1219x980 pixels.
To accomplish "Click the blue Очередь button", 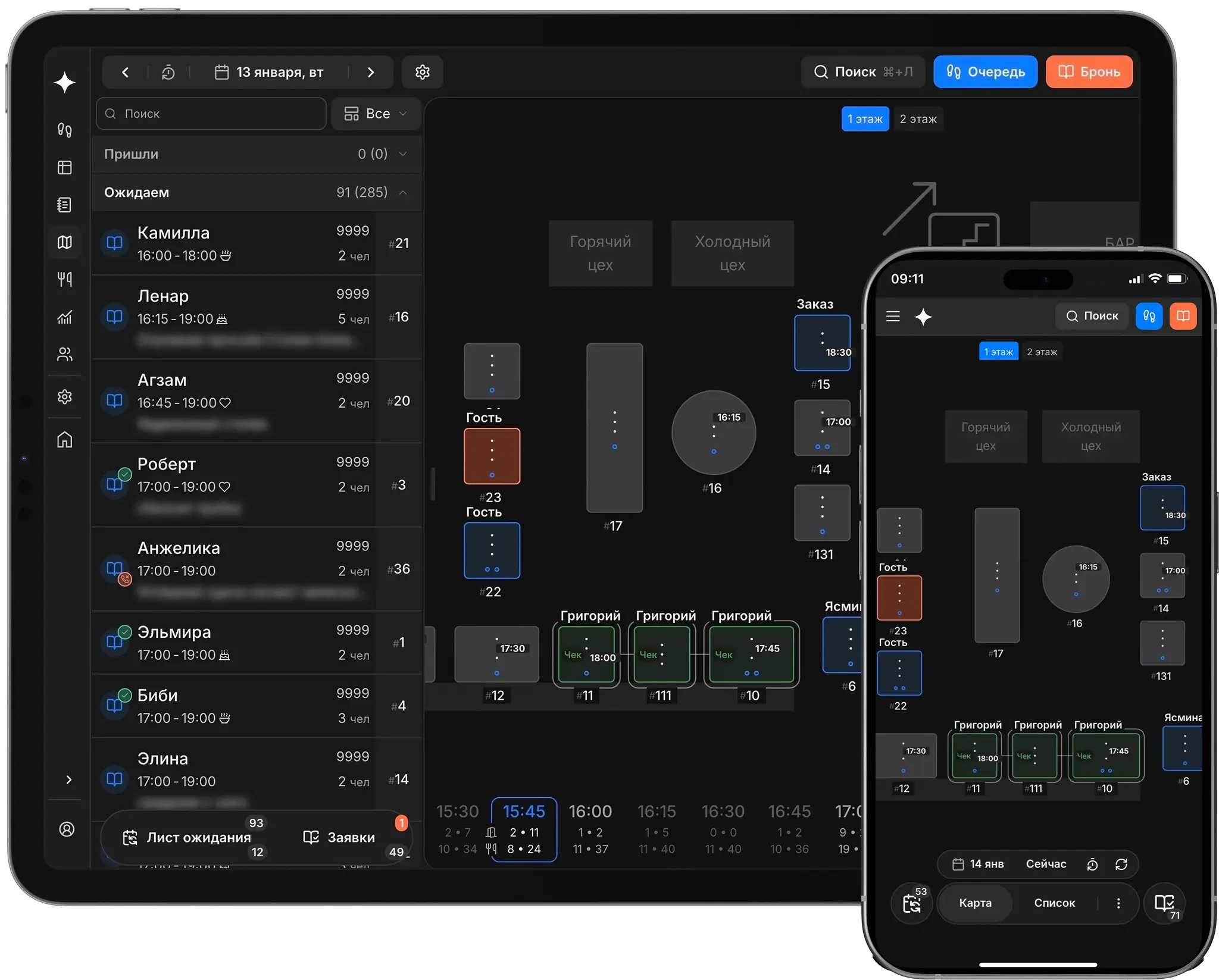I will (x=985, y=72).
